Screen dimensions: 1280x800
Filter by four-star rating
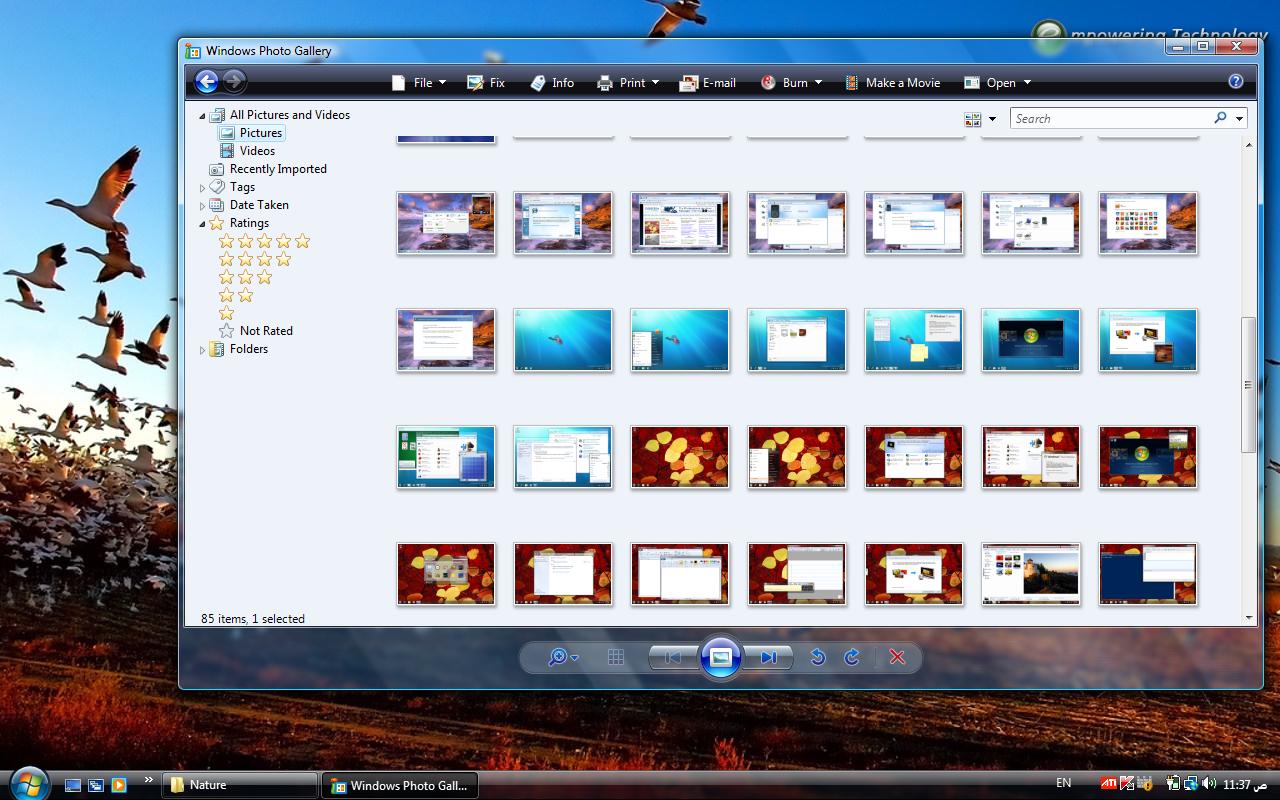click(255, 259)
